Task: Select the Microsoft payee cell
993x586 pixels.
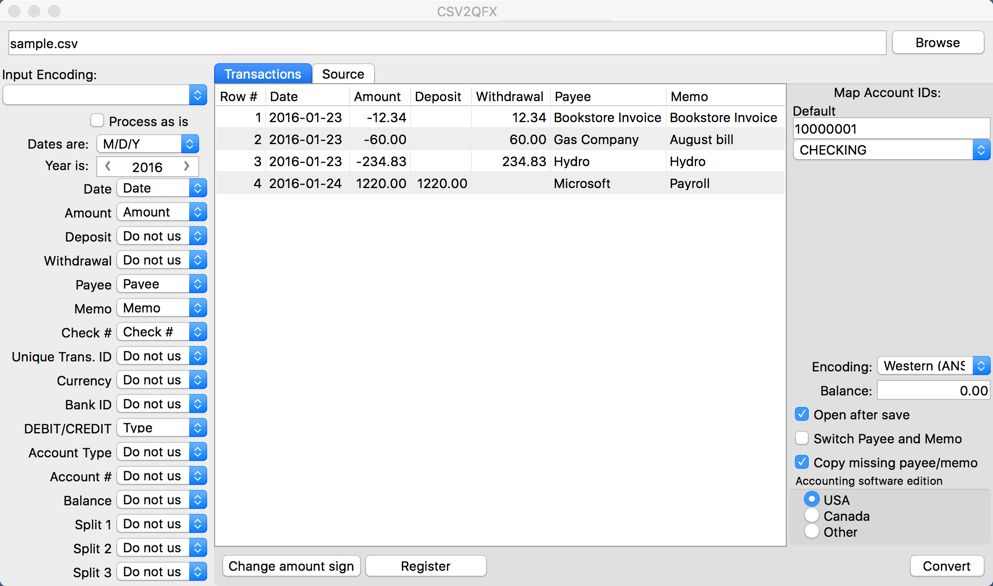Action: coord(608,184)
